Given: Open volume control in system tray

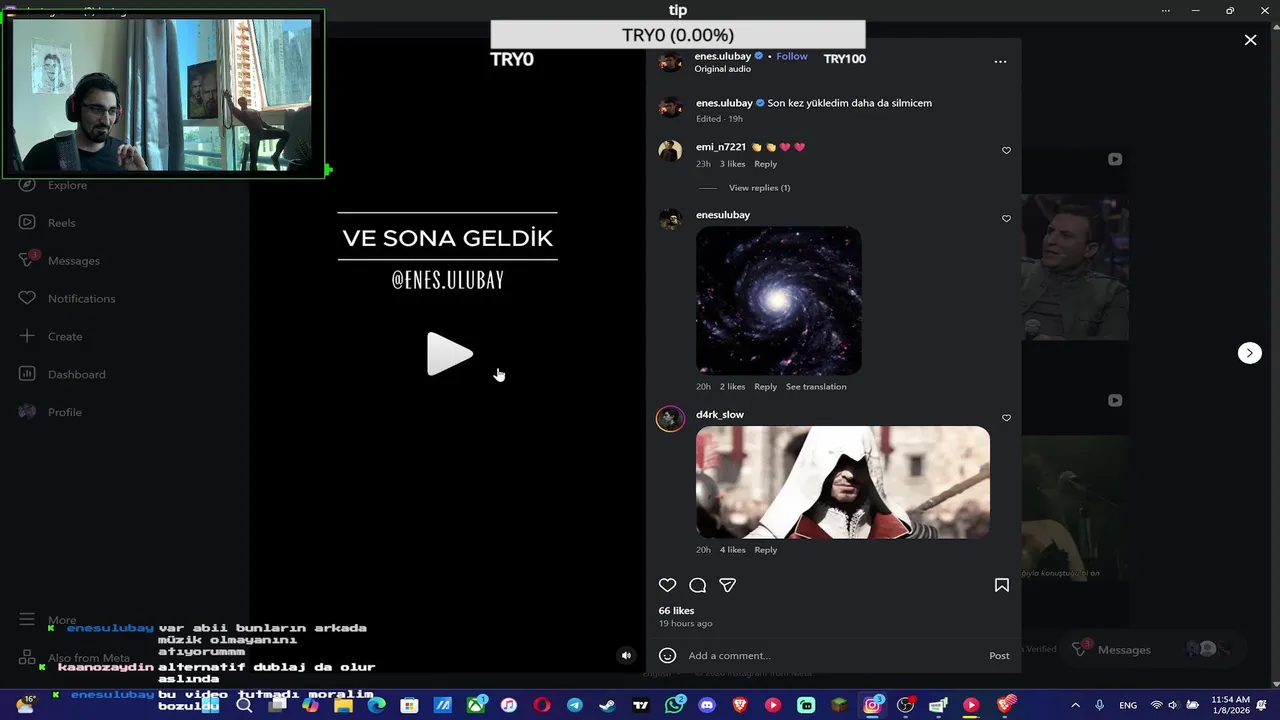Looking at the screenshot, I should point(1173,705).
